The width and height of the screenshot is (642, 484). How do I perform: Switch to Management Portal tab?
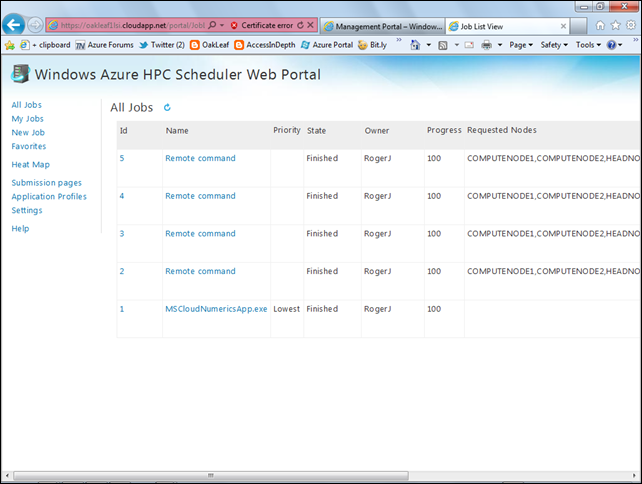[x=382, y=26]
